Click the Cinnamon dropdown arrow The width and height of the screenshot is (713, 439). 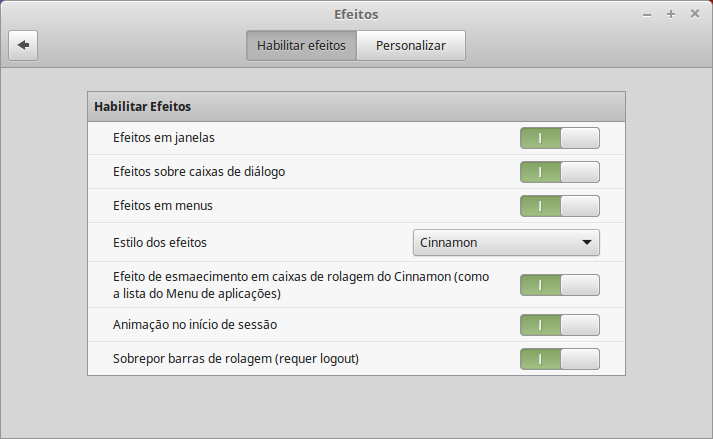(586, 242)
